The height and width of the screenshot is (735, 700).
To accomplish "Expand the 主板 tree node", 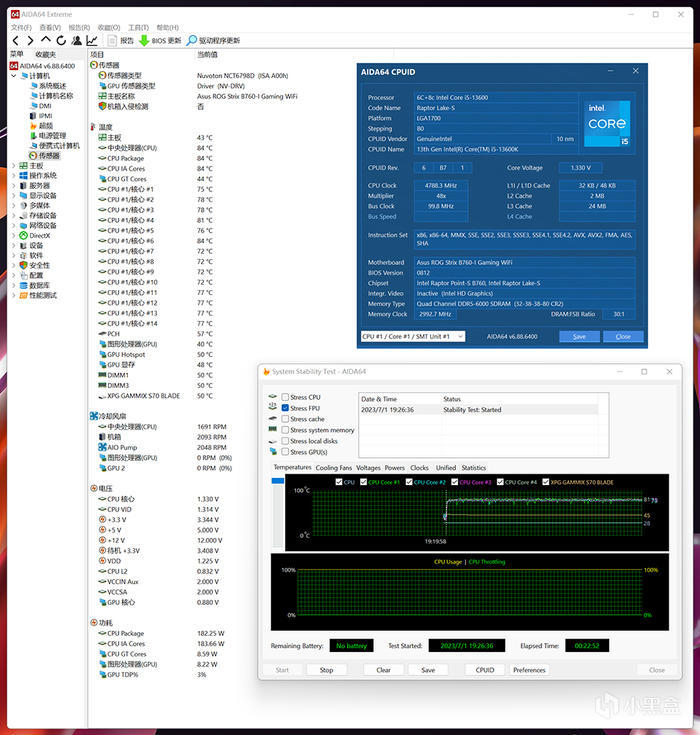I will click(x=14, y=166).
